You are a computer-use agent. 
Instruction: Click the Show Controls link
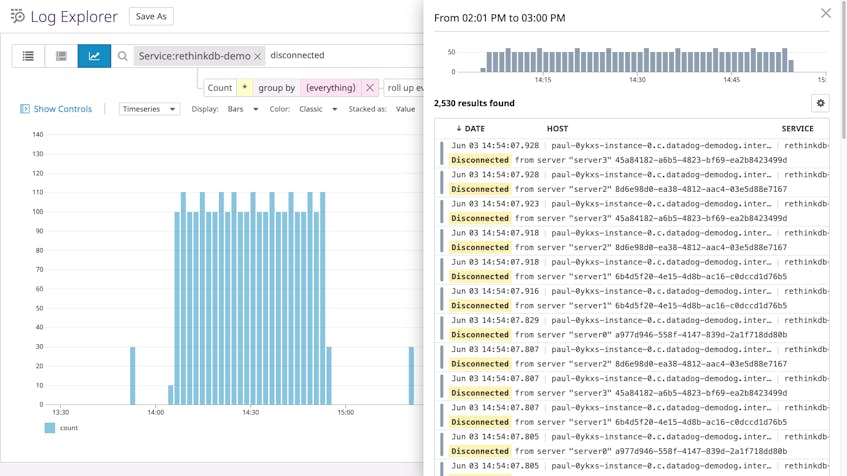click(63, 109)
